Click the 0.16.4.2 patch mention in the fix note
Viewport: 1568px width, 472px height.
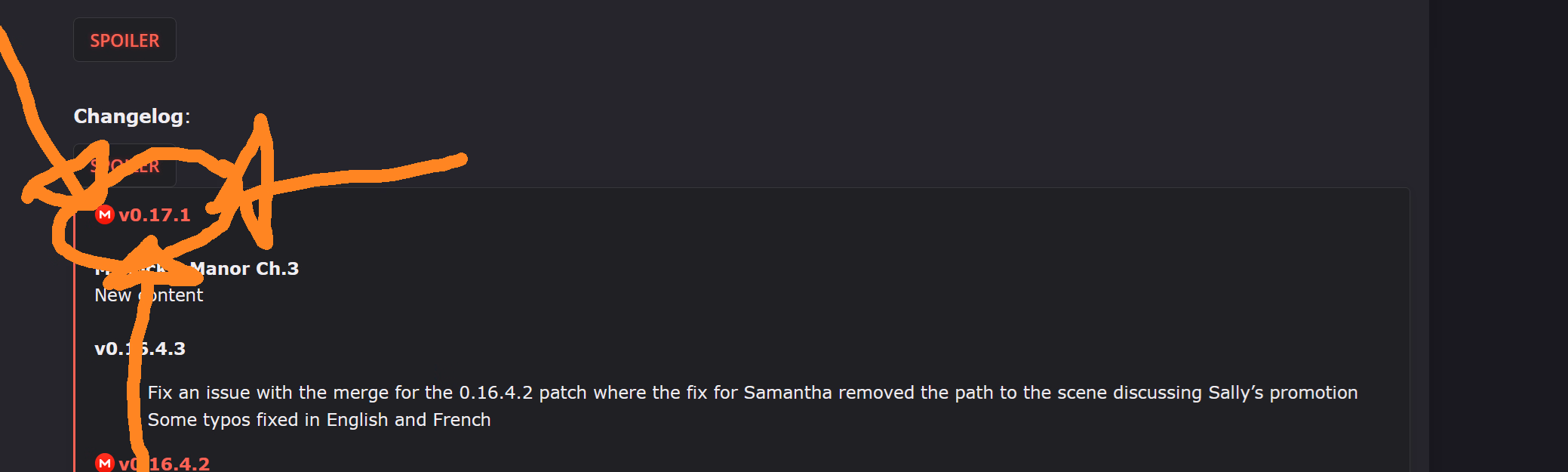518,393
